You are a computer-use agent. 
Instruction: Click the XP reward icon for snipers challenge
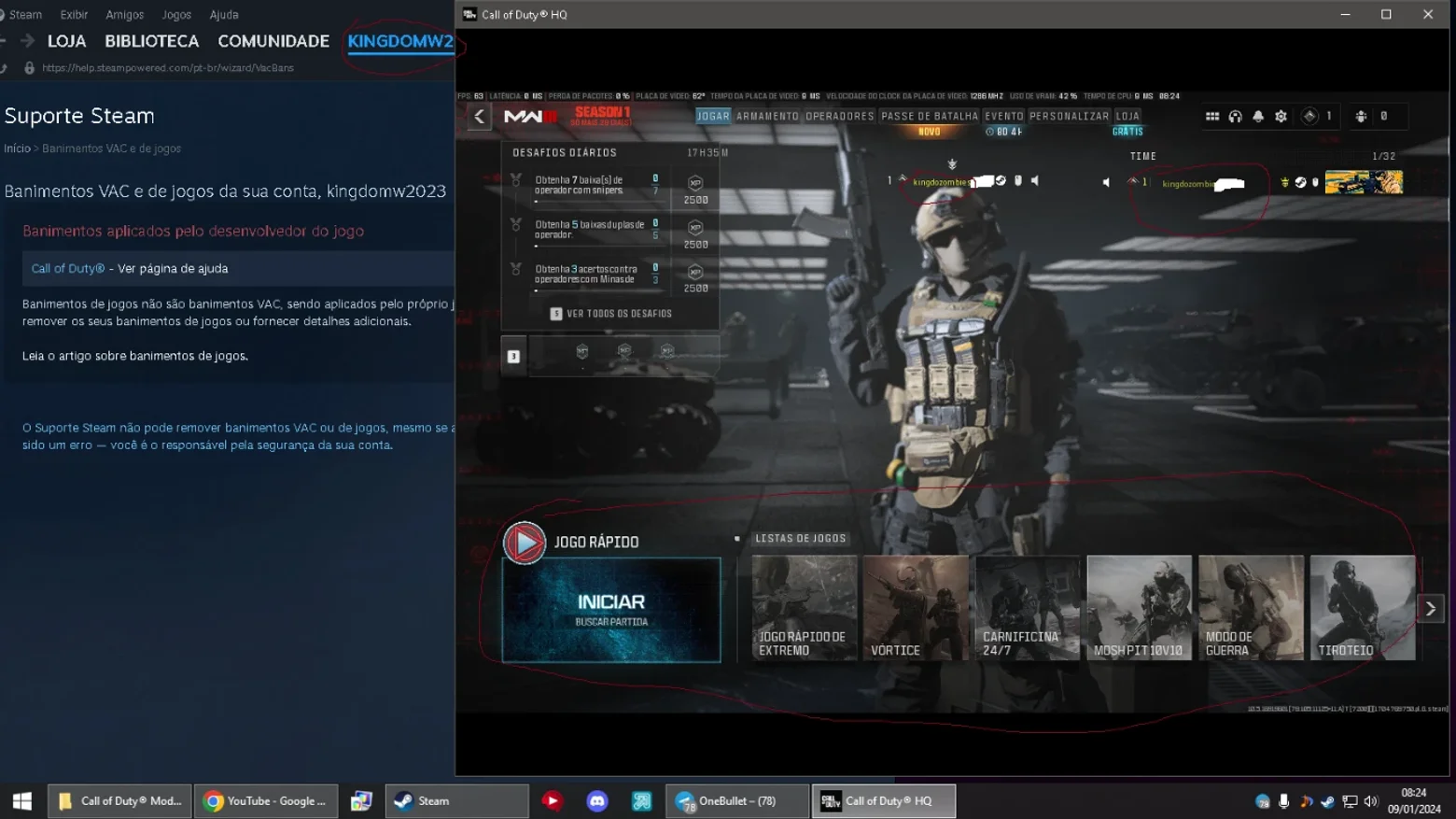(x=695, y=183)
